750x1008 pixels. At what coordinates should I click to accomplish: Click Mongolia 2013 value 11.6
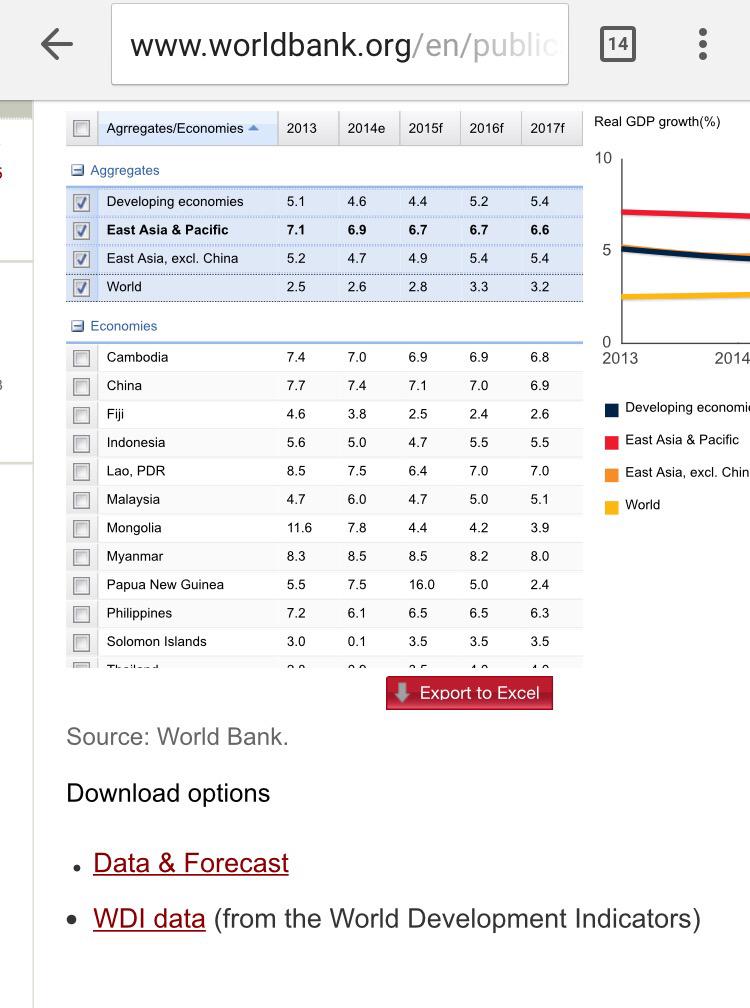point(299,528)
